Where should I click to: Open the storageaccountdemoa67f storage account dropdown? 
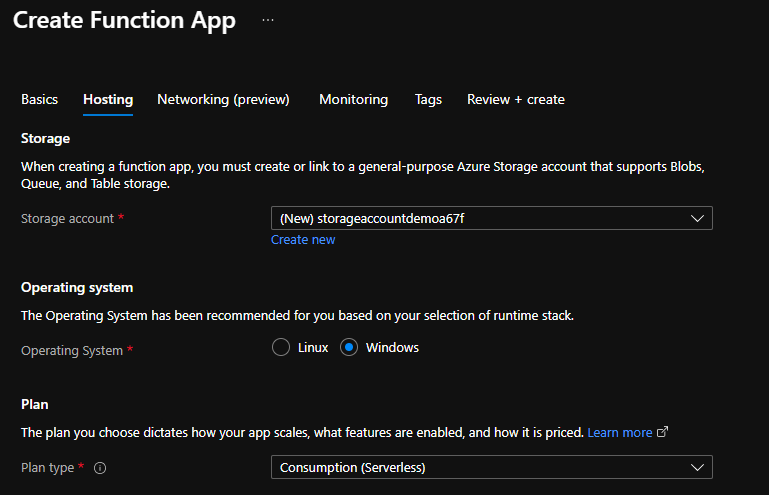(480, 219)
